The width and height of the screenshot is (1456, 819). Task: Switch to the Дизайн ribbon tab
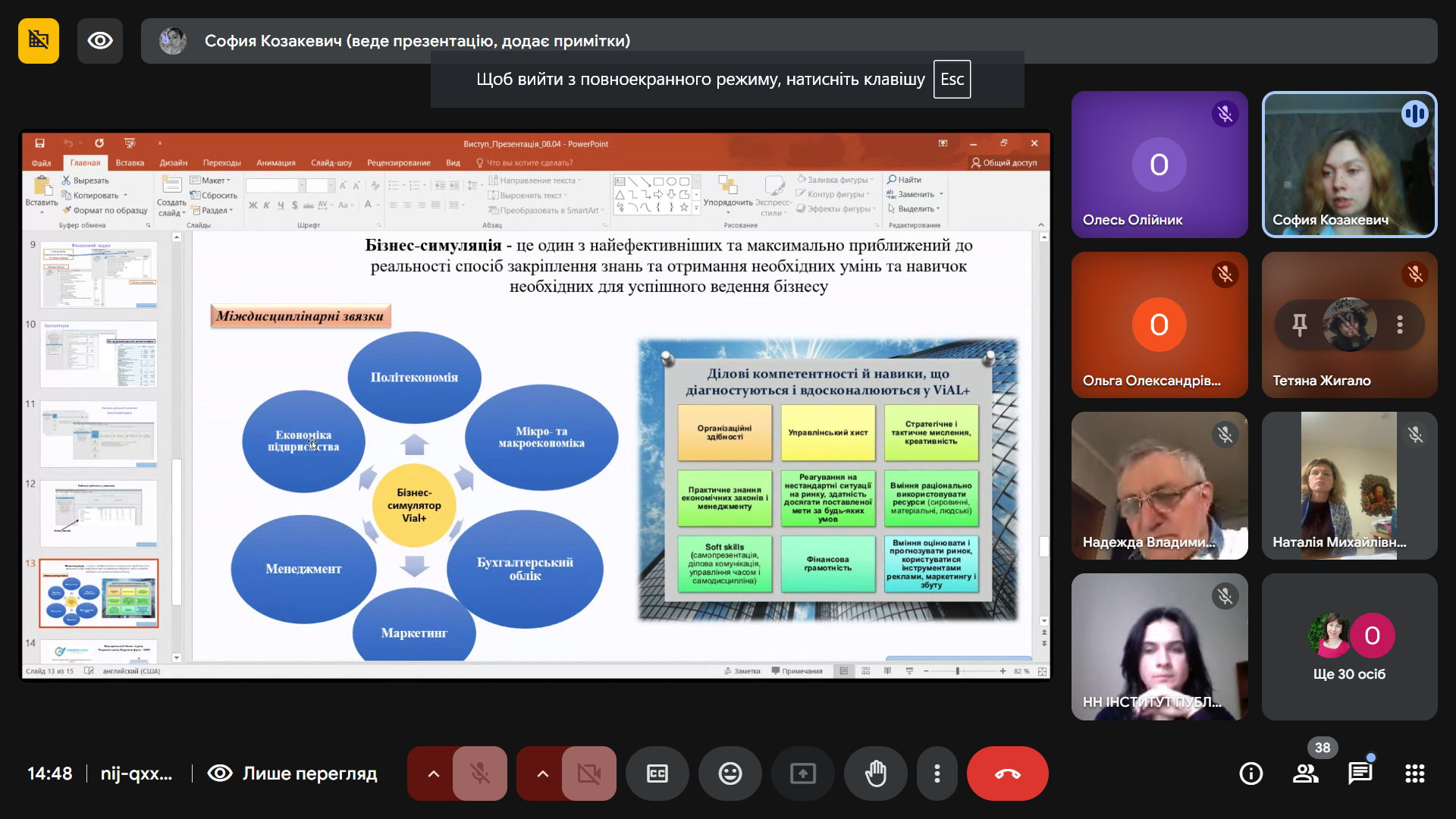click(x=174, y=163)
